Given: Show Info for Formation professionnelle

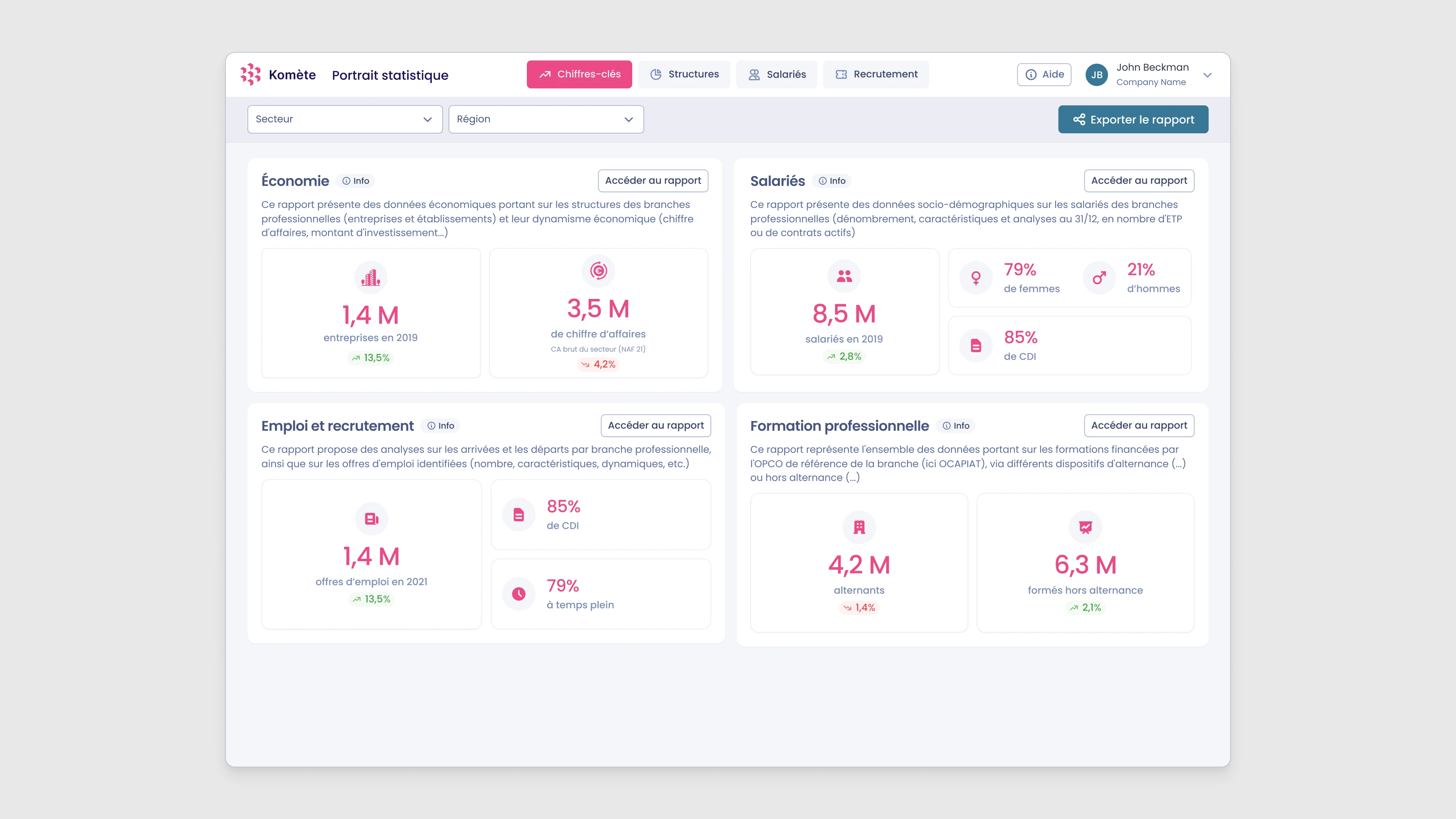Looking at the screenshot, I should (956, 425).
